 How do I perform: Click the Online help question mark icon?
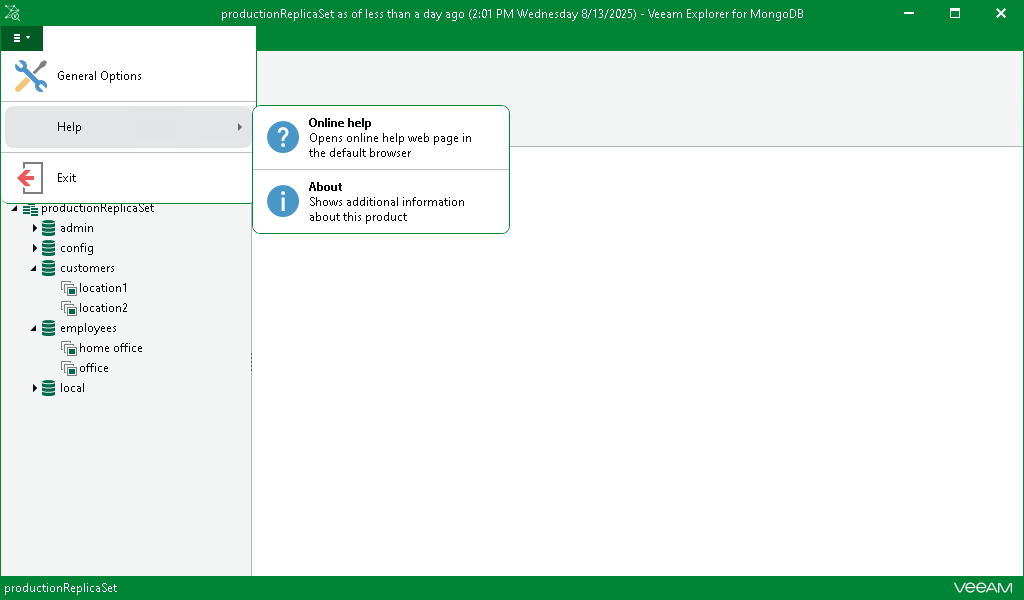[282, 137]
